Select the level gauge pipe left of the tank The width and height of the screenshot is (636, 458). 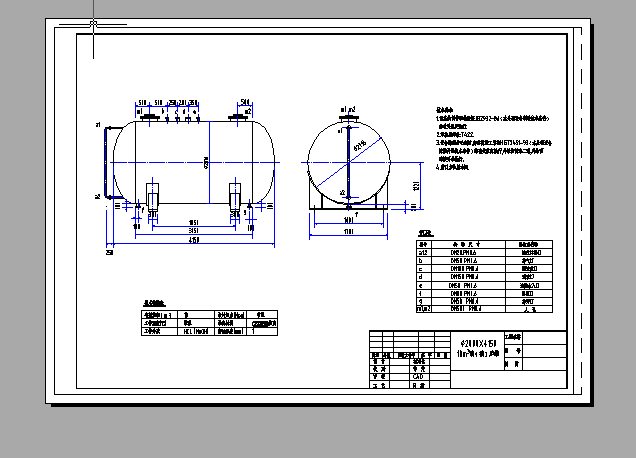(x=108, y=163)
